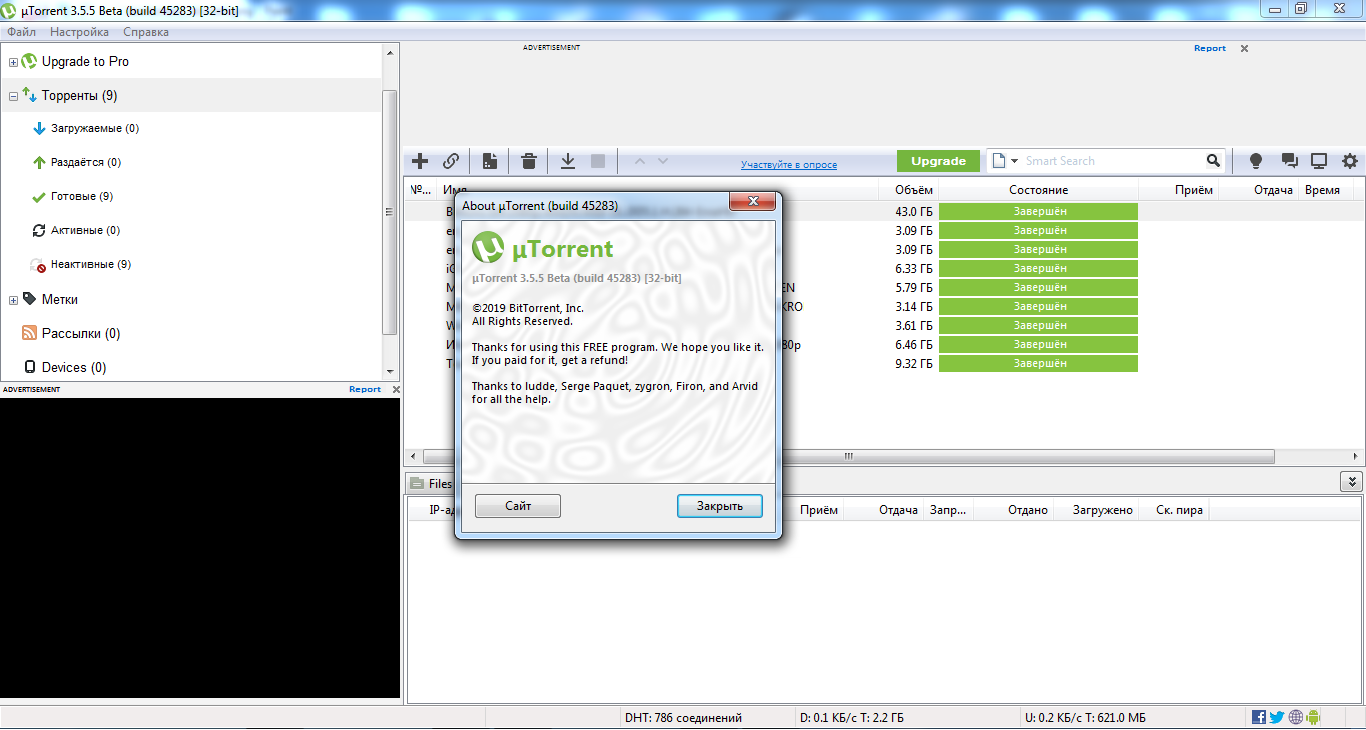Open the Файл menu
This screenshot has width=1366, height=730.
pos(21,32)
